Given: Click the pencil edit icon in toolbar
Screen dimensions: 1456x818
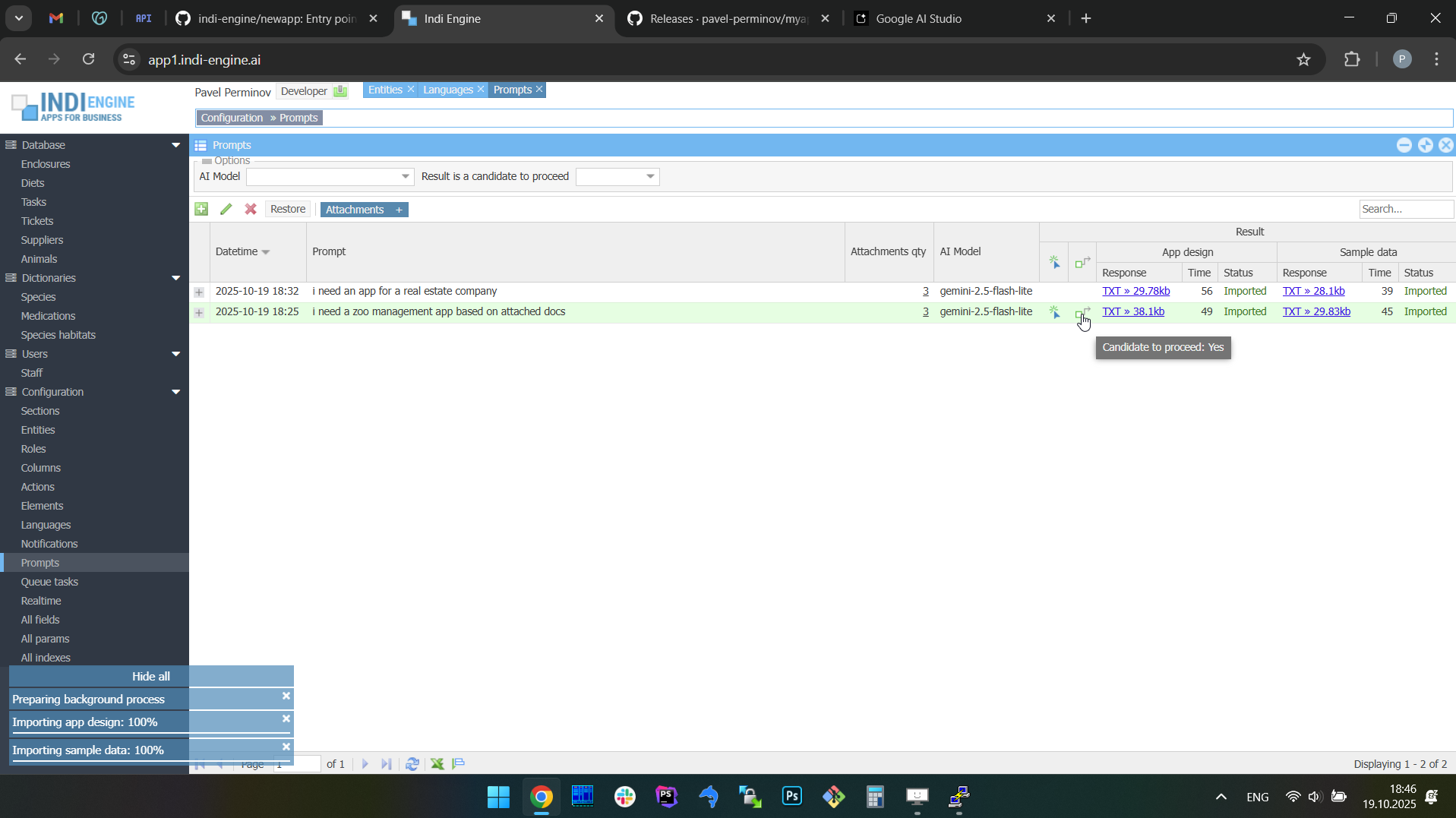Looking at the screenshot, I should (x=226, y=210).
